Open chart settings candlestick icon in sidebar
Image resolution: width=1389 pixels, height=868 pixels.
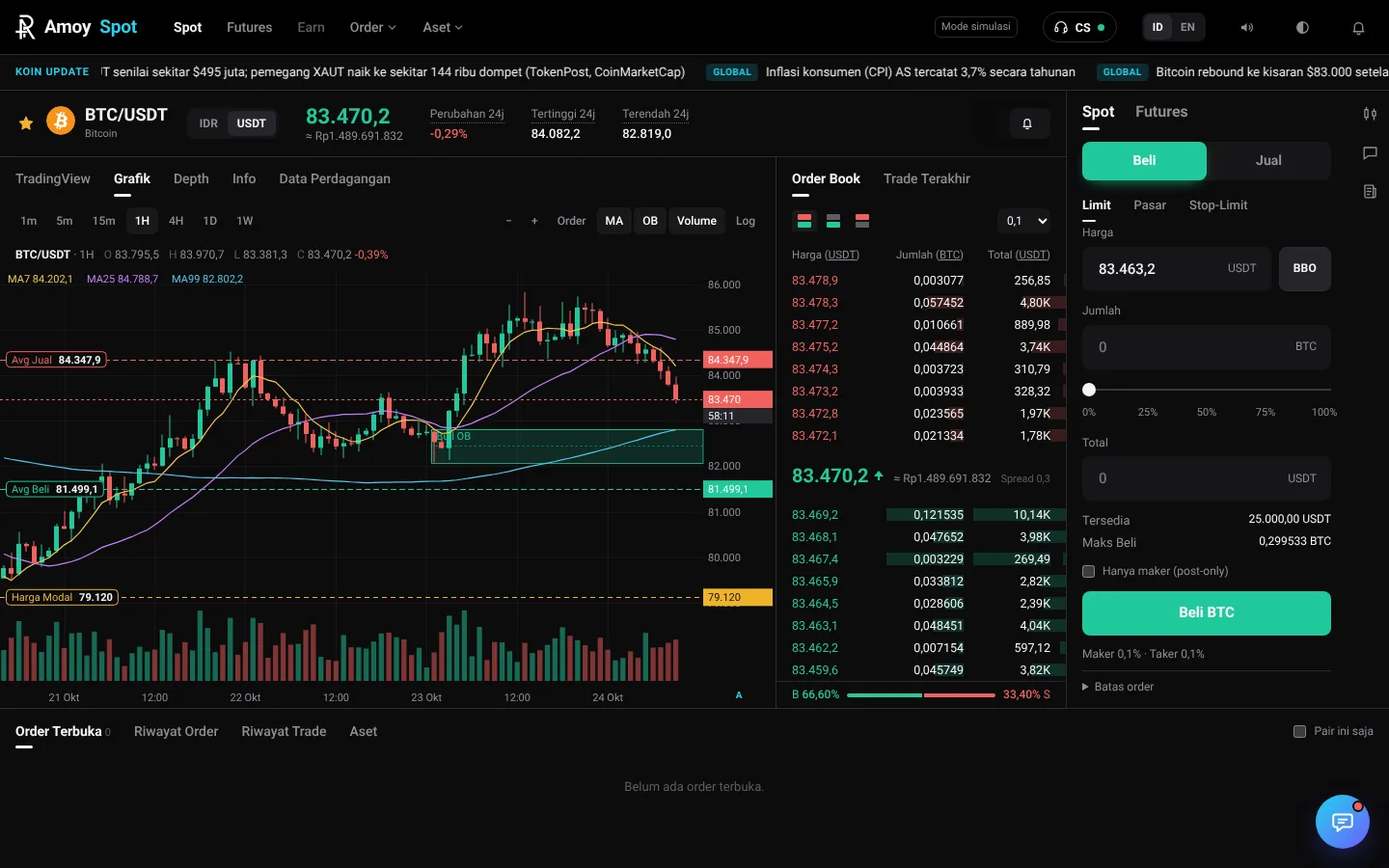(1370, 114)
